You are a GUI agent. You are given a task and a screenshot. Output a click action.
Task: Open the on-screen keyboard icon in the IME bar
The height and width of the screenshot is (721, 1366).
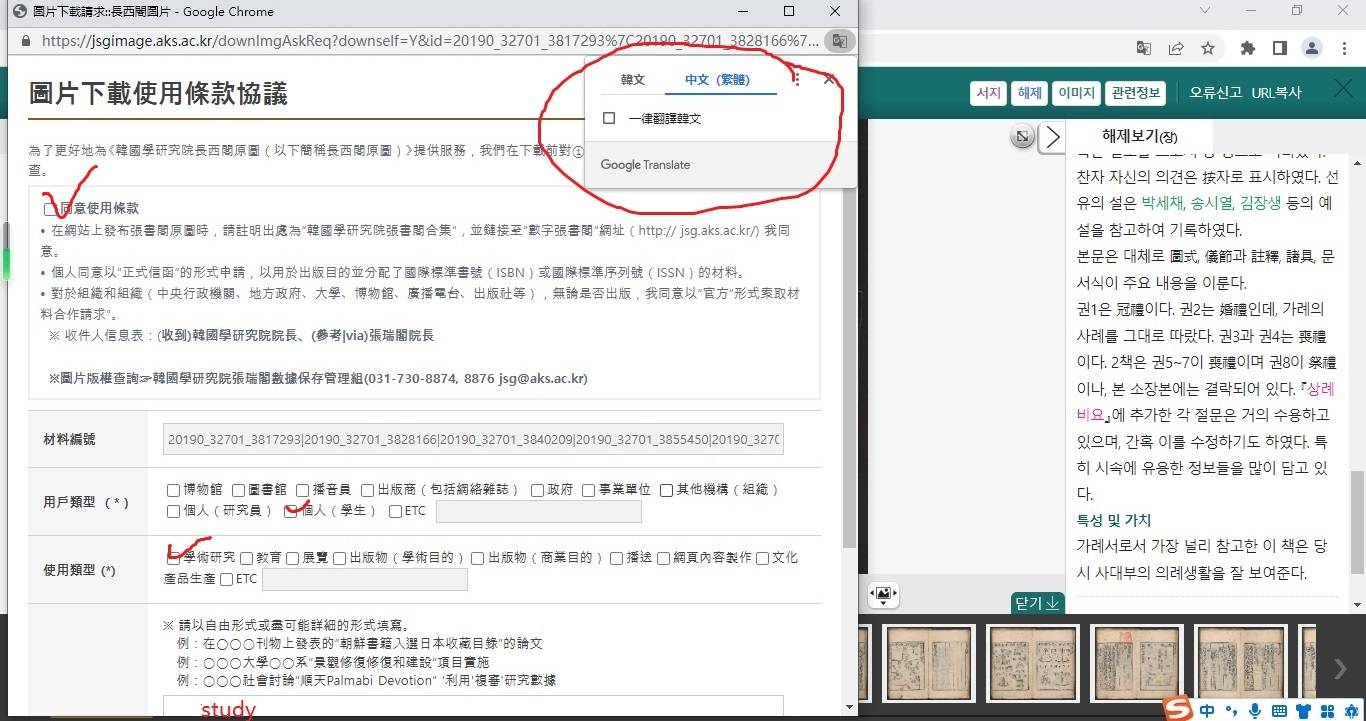[1280, 708]
